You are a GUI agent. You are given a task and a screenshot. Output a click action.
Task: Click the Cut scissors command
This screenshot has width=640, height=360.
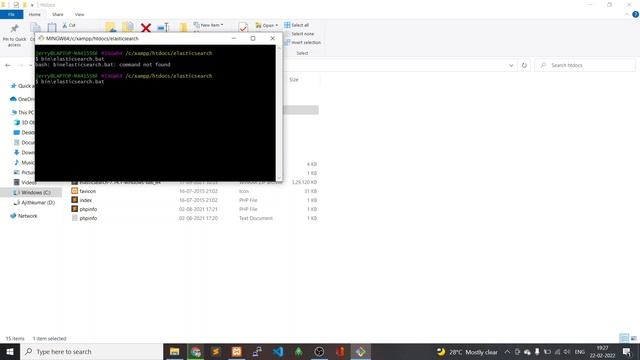coord(69,25)
